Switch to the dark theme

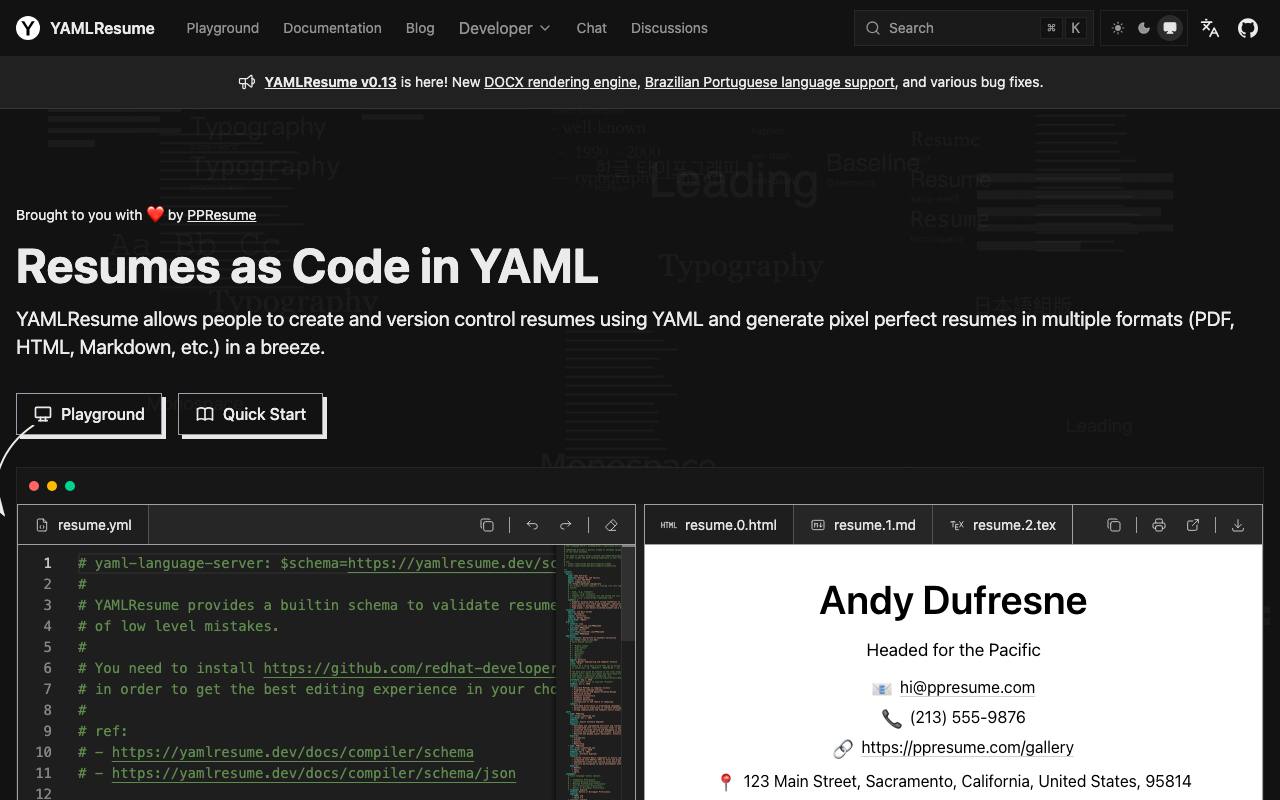click(x=1144, y=28)
